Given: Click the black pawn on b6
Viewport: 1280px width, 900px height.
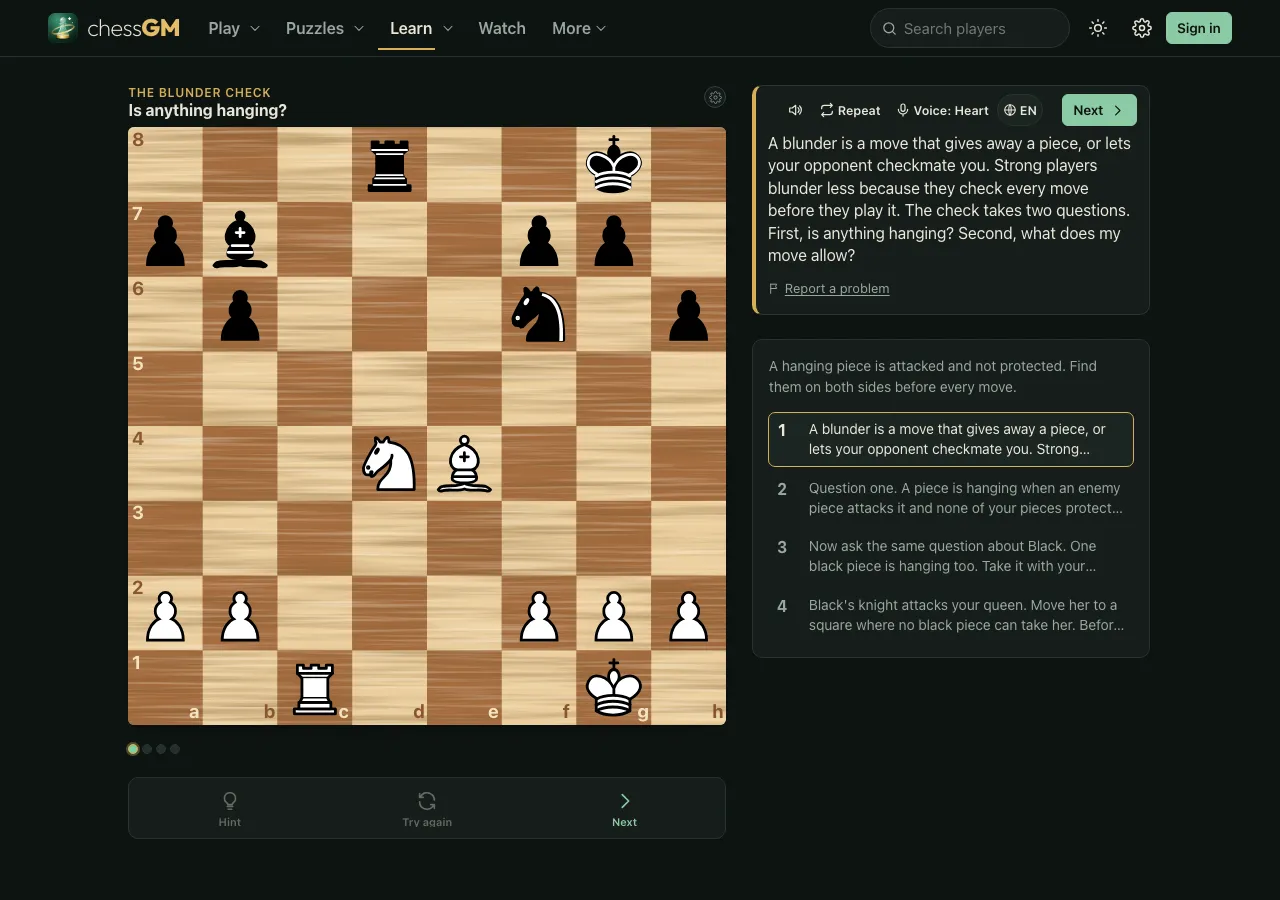Looking at the screenshot, I should pyautogui.click(x=240, y=315).
